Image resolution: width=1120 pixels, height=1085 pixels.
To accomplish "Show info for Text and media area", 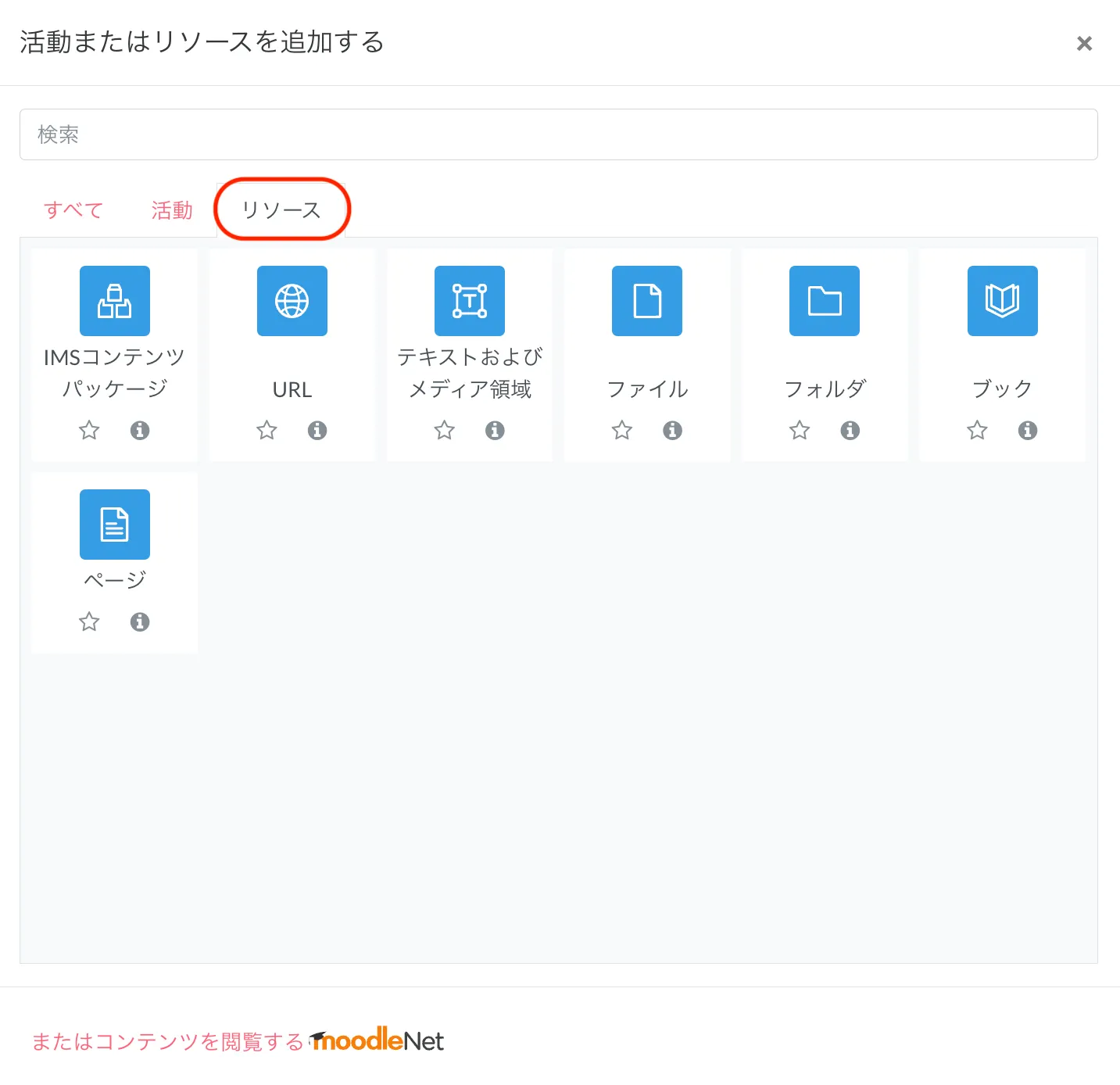I will pyautogui.click(x=495, y=430).
